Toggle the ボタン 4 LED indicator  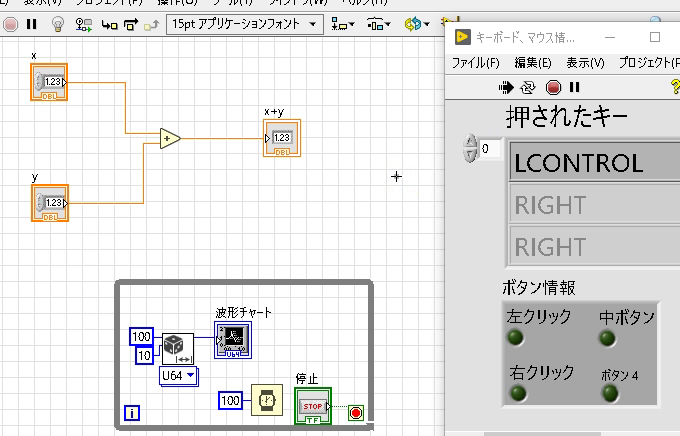click(610, 393)
